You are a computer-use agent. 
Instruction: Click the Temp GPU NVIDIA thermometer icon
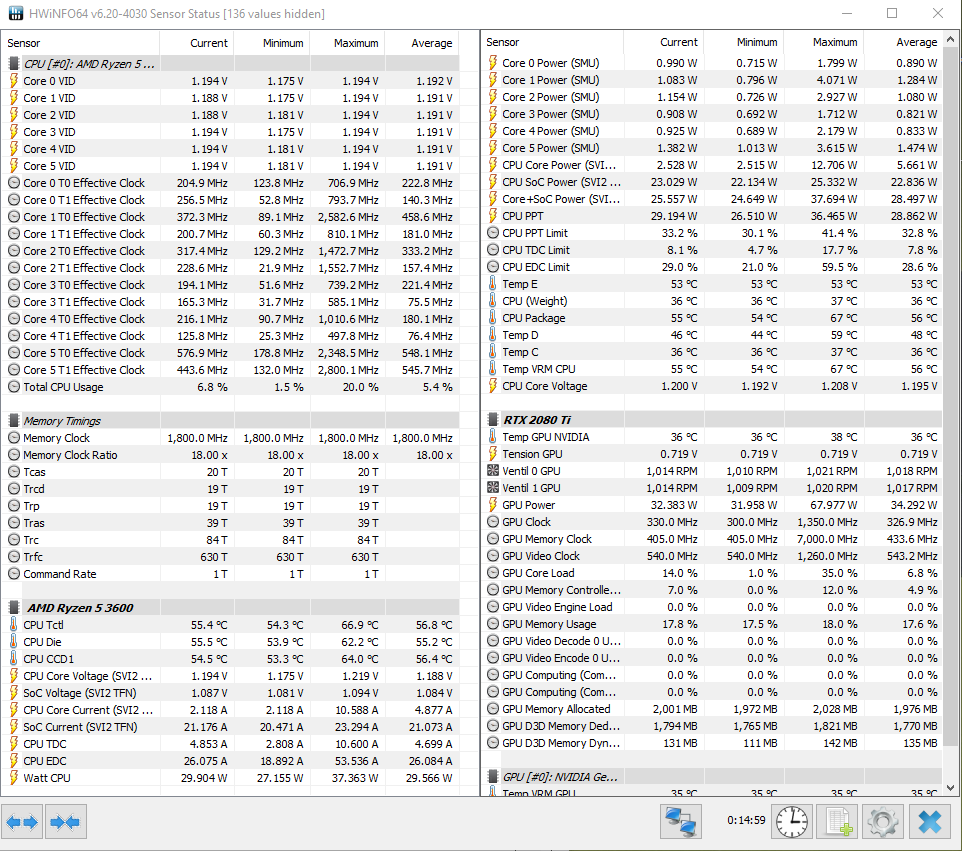click(493, 437)
